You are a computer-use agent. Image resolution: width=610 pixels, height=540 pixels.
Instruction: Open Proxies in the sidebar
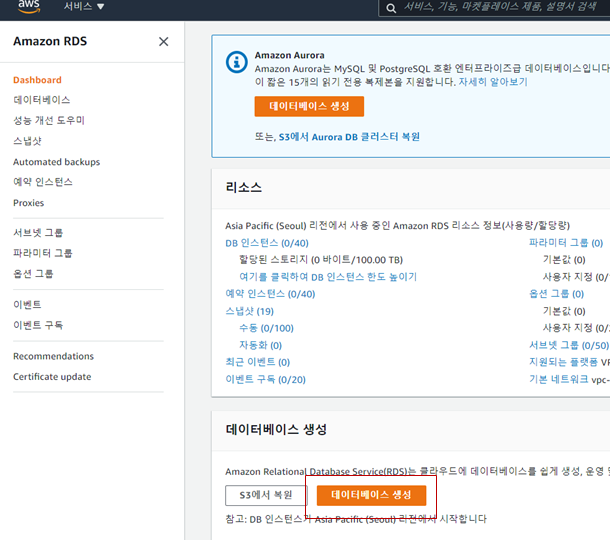click(28, 203)
